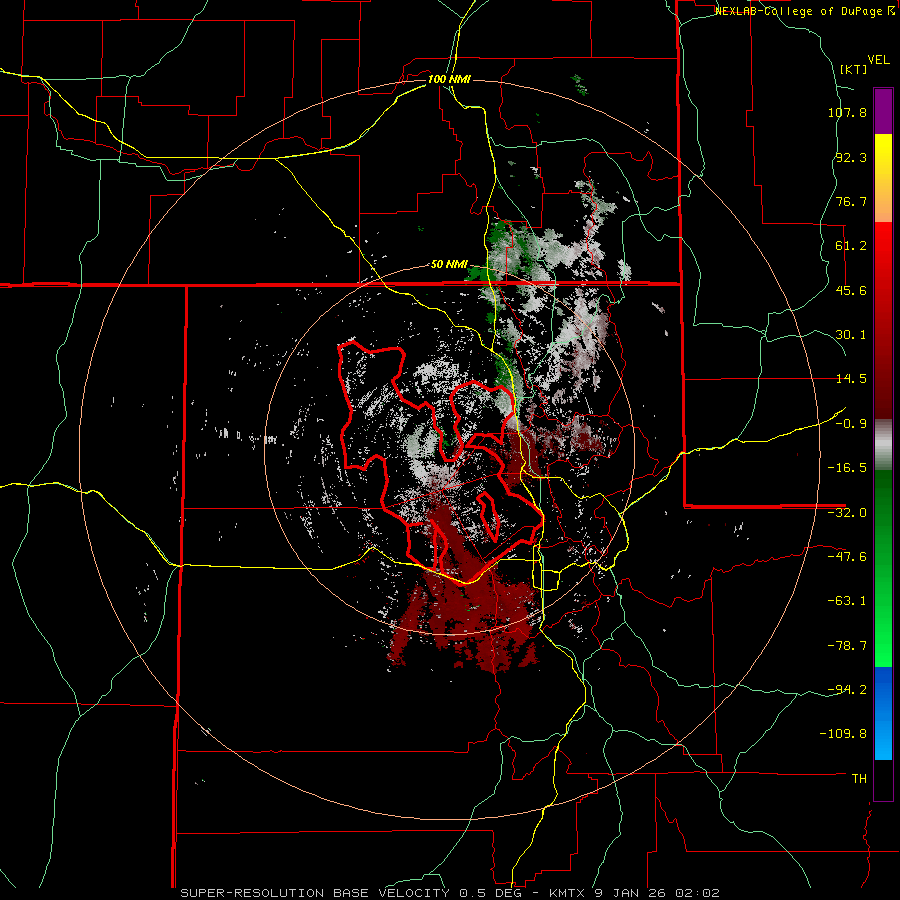Select the -109.8 legend value
Screen dimensions: 900x900
pos(843,734)
